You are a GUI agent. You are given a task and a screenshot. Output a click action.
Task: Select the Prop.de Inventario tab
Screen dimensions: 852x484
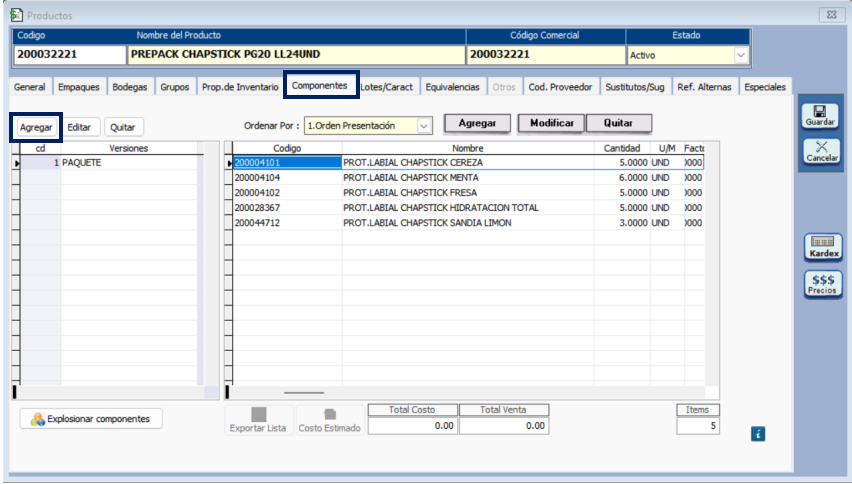[240, 87]
